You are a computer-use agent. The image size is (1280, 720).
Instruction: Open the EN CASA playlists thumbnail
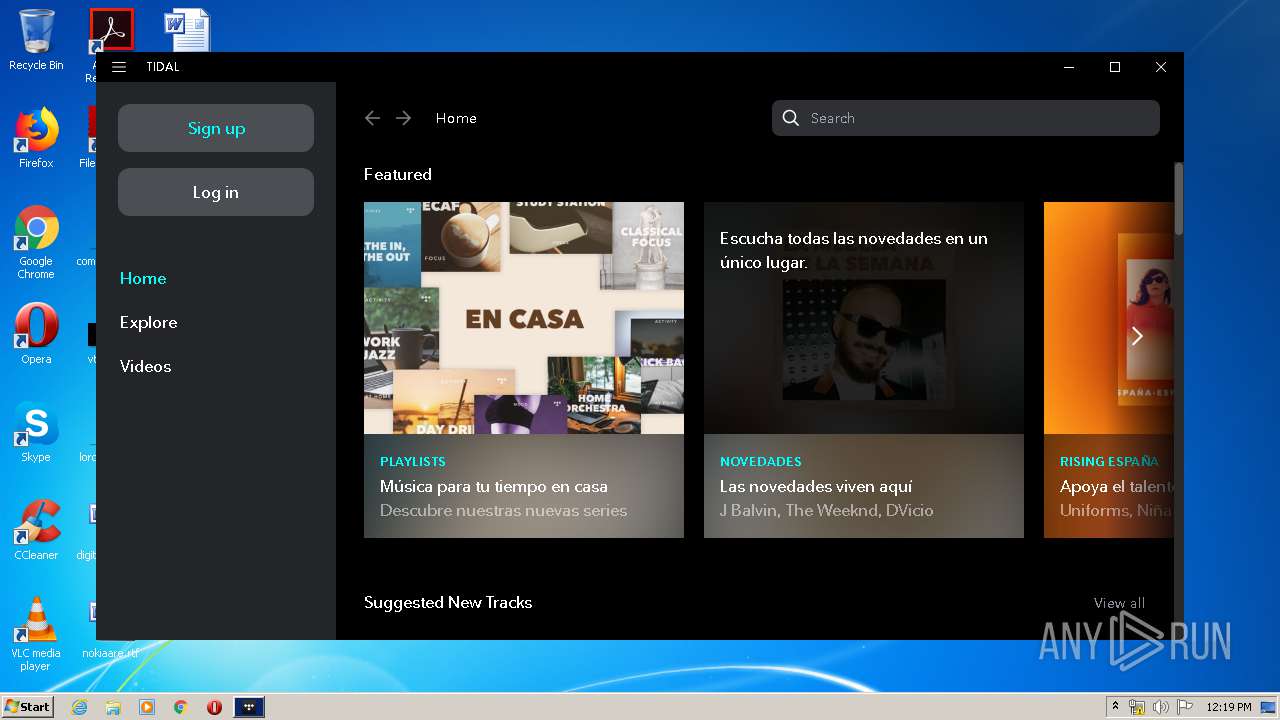[524, 318]
